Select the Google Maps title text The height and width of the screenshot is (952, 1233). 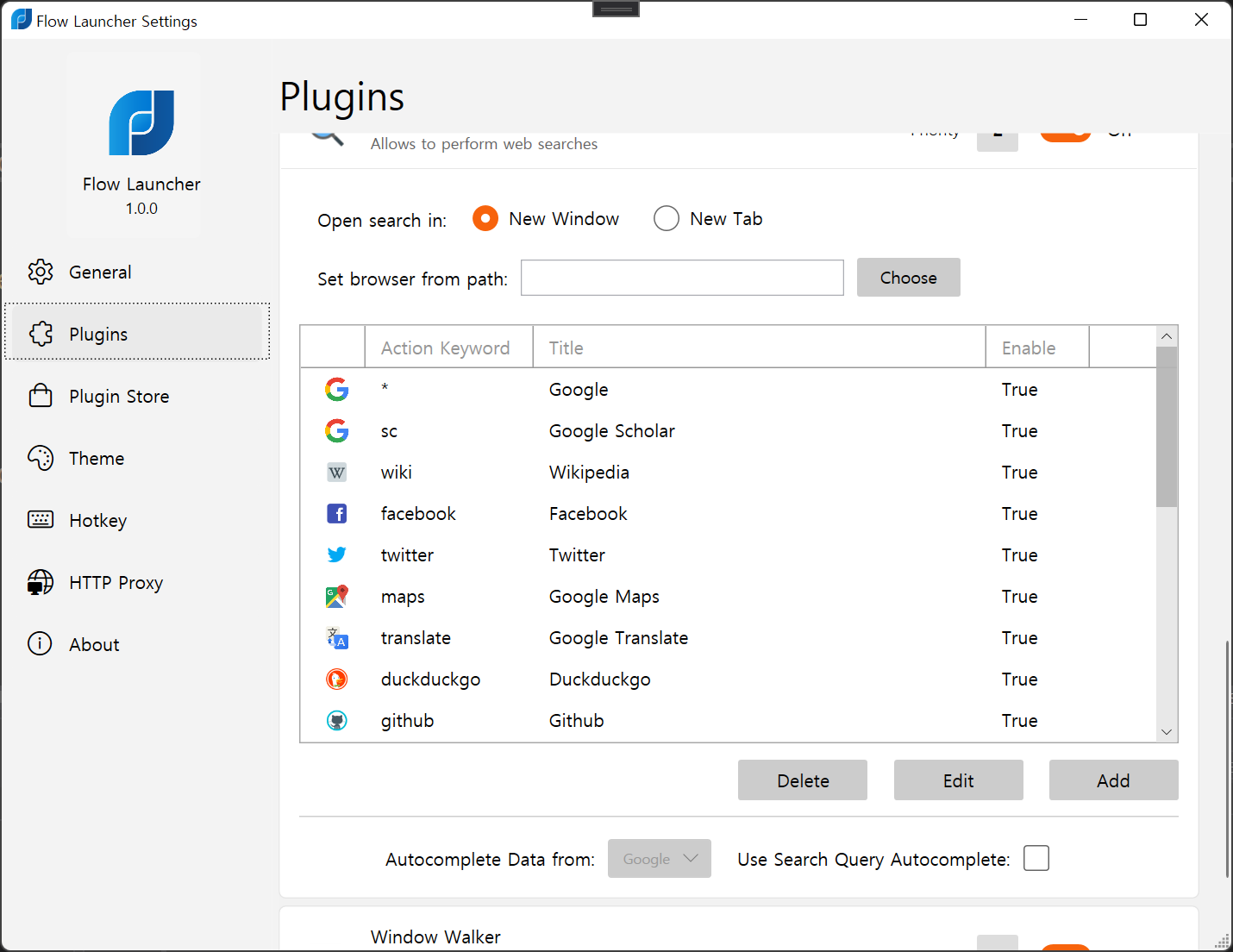(604, 597)
